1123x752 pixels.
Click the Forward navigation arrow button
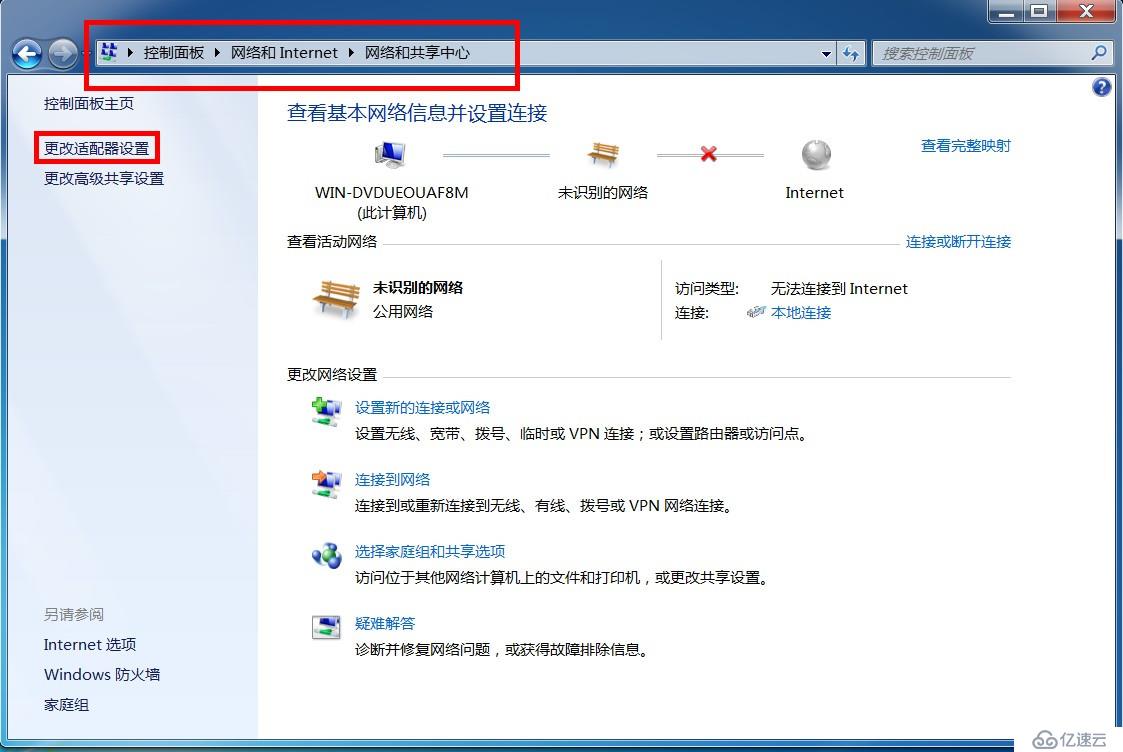tap(63, 54)
